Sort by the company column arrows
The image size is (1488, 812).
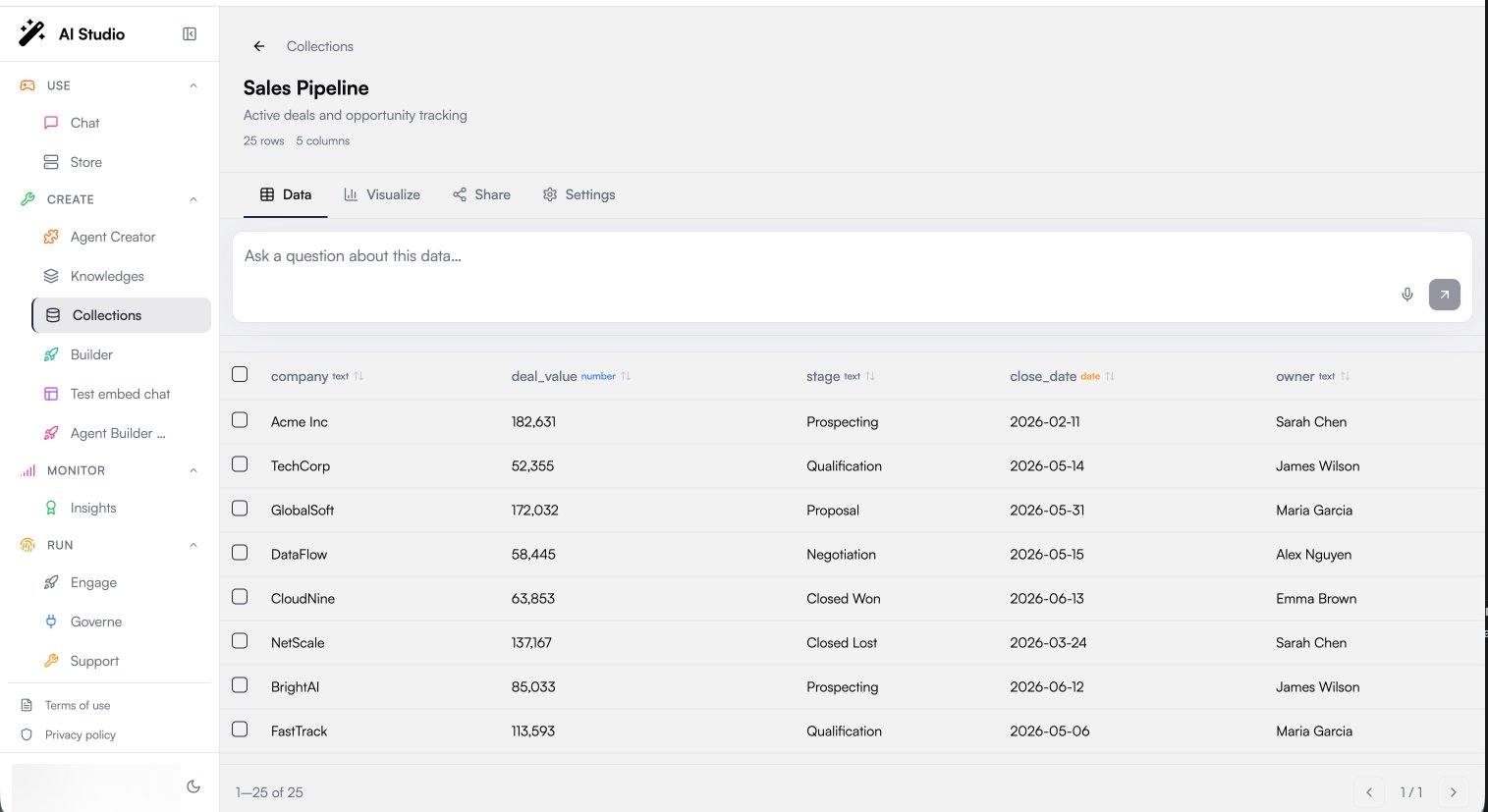click(x=358, y=376)
